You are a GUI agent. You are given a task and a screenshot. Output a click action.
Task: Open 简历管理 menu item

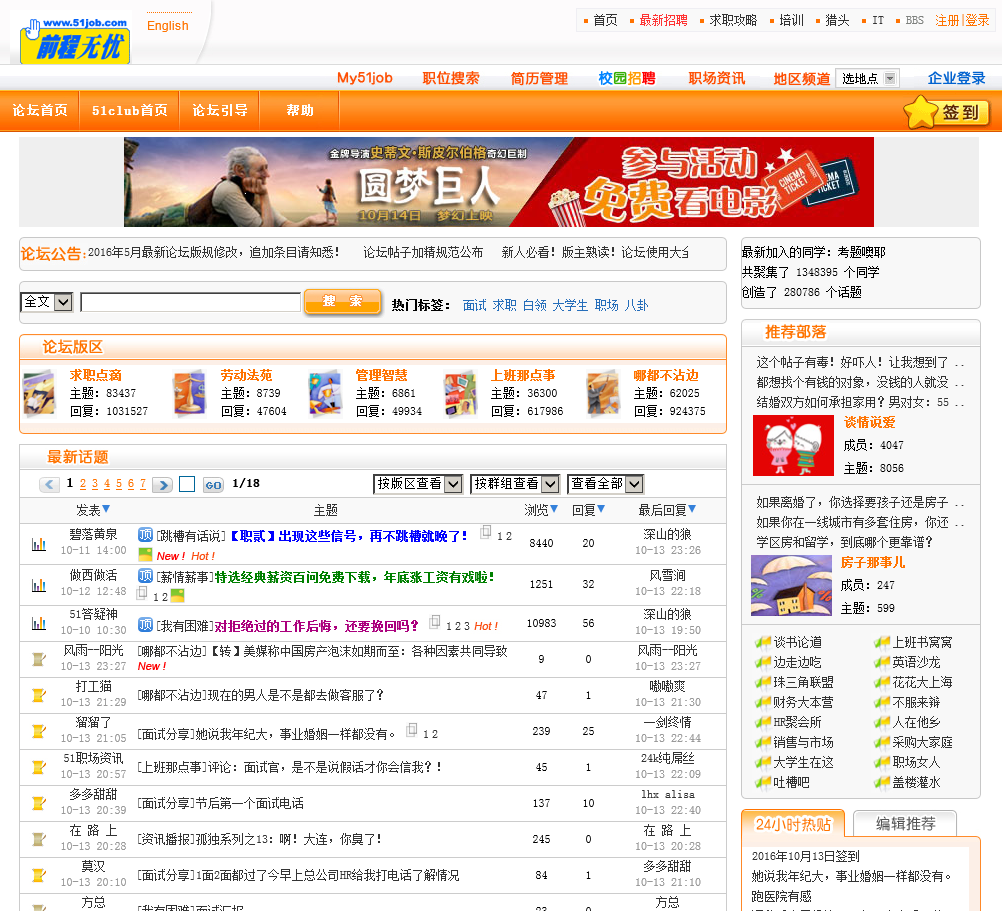[x=539, y=78]
